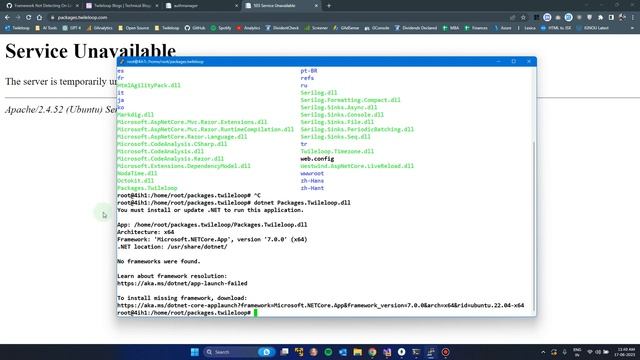Image resolution: width=640 pixels, height=360 pixels.
Task: Open the red screen recorder taskbar icon
Action: coord(445,352)
